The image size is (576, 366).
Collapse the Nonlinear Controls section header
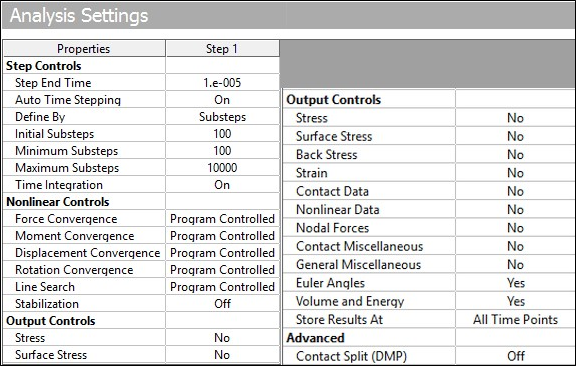tap(58, 202)
